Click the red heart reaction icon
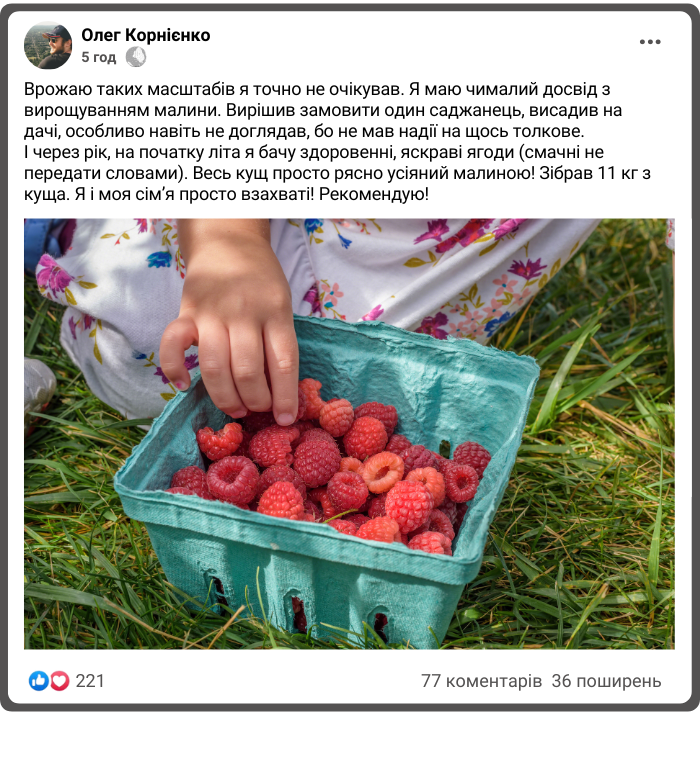 tap(59, 681)
